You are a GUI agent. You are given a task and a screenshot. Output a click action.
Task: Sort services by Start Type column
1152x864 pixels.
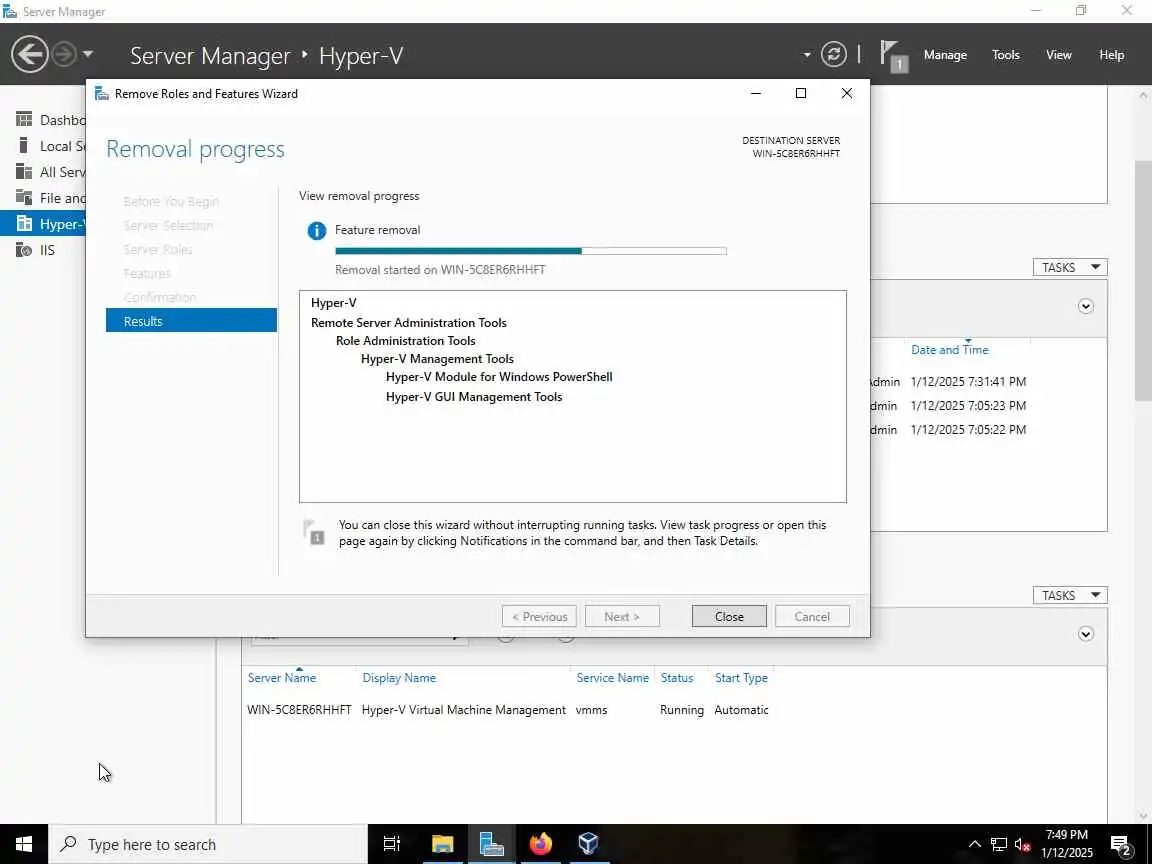coord(741,677)
